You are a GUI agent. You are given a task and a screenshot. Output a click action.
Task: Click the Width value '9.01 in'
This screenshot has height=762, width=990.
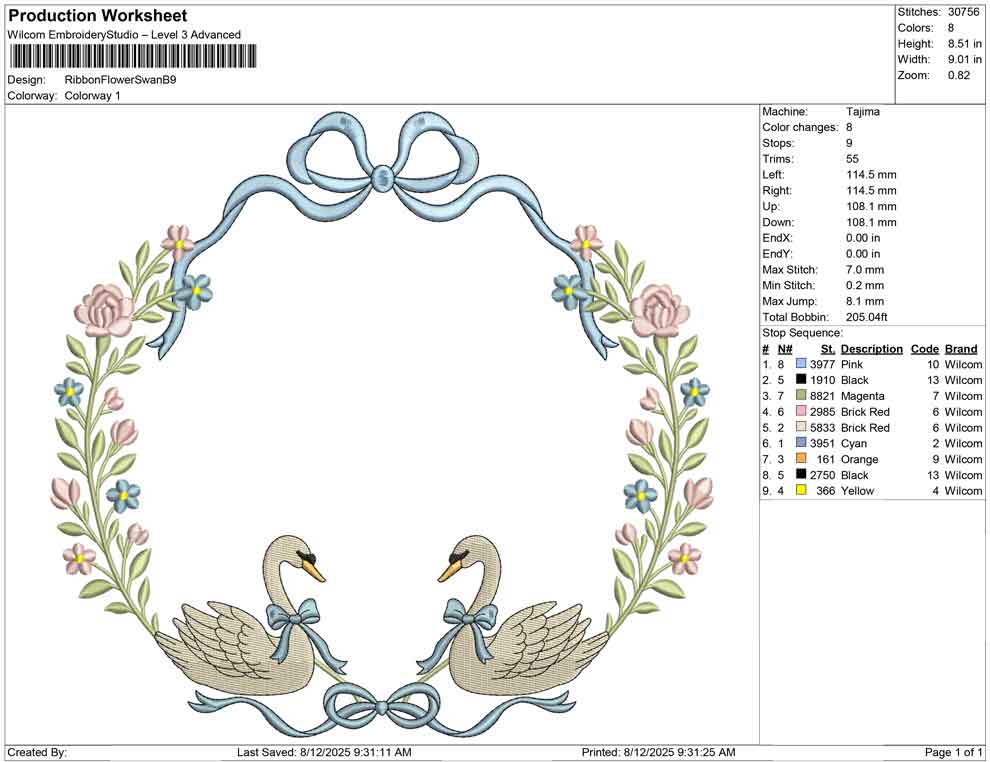tap(965, 59)
